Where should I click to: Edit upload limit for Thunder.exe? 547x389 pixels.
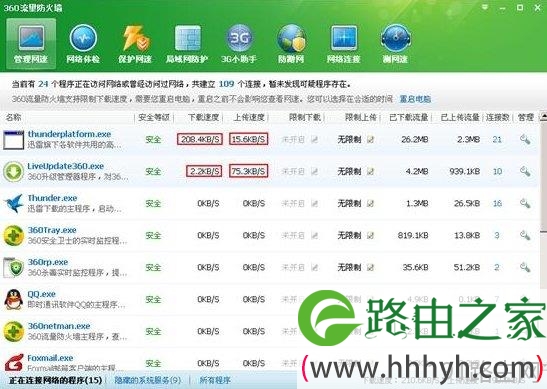(370, 203)
